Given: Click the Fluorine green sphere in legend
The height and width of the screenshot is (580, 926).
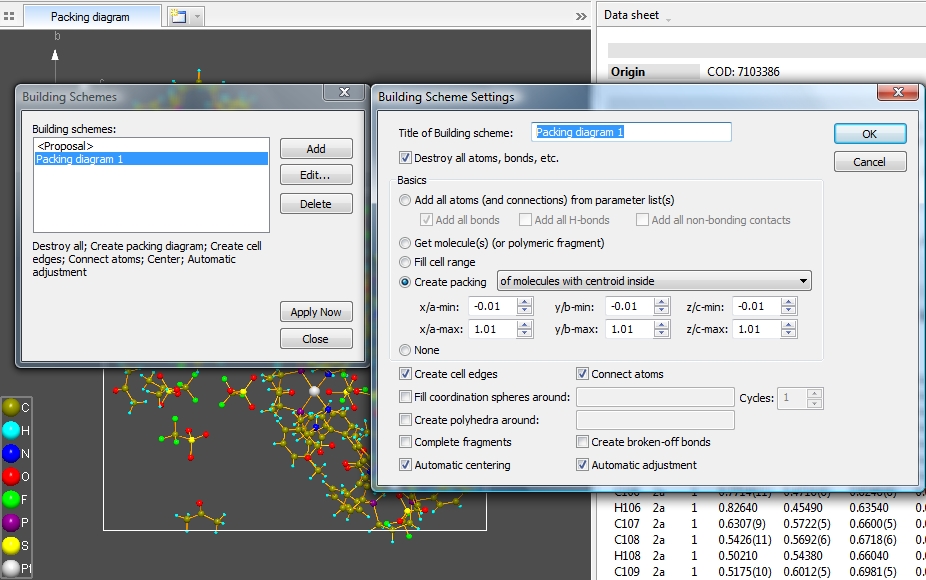Looking at the screenshot, I should [10, 499].
